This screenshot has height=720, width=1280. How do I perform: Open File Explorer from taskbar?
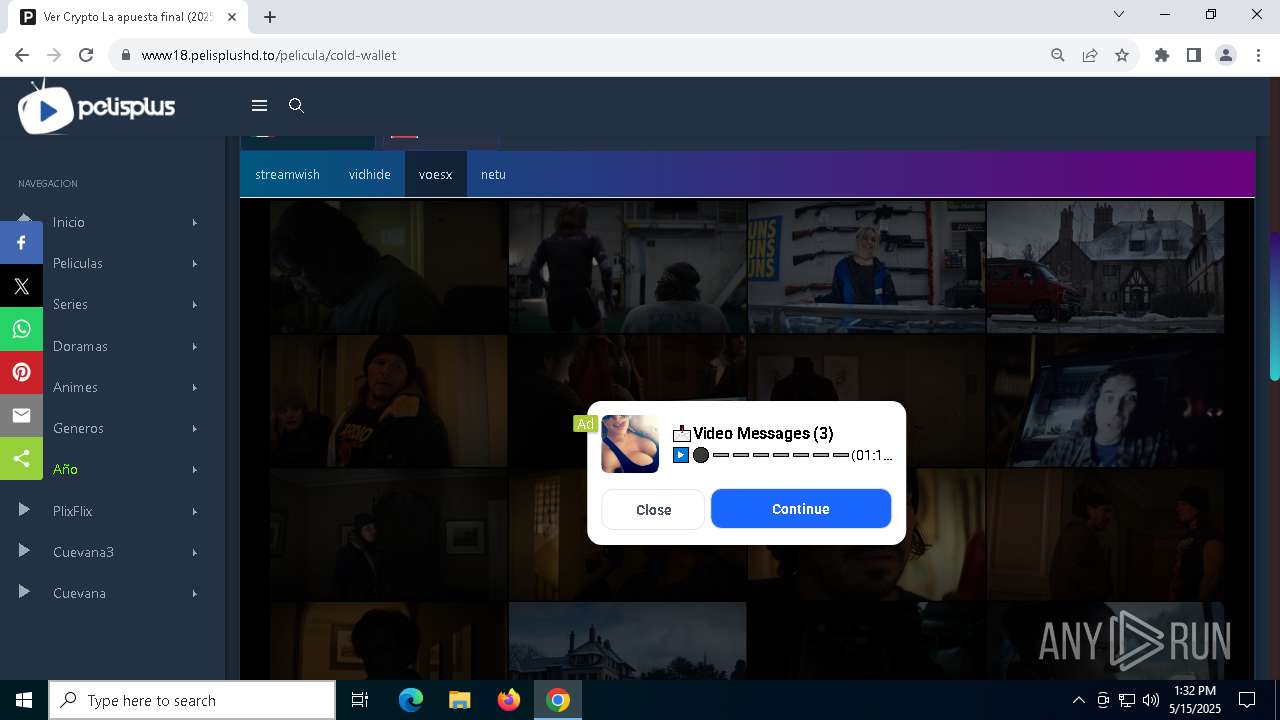click(x=459, y=700)
